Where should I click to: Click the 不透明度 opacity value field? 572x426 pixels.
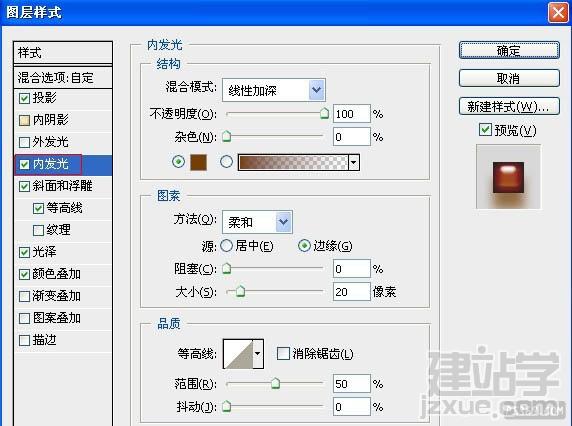coord(352,114)
